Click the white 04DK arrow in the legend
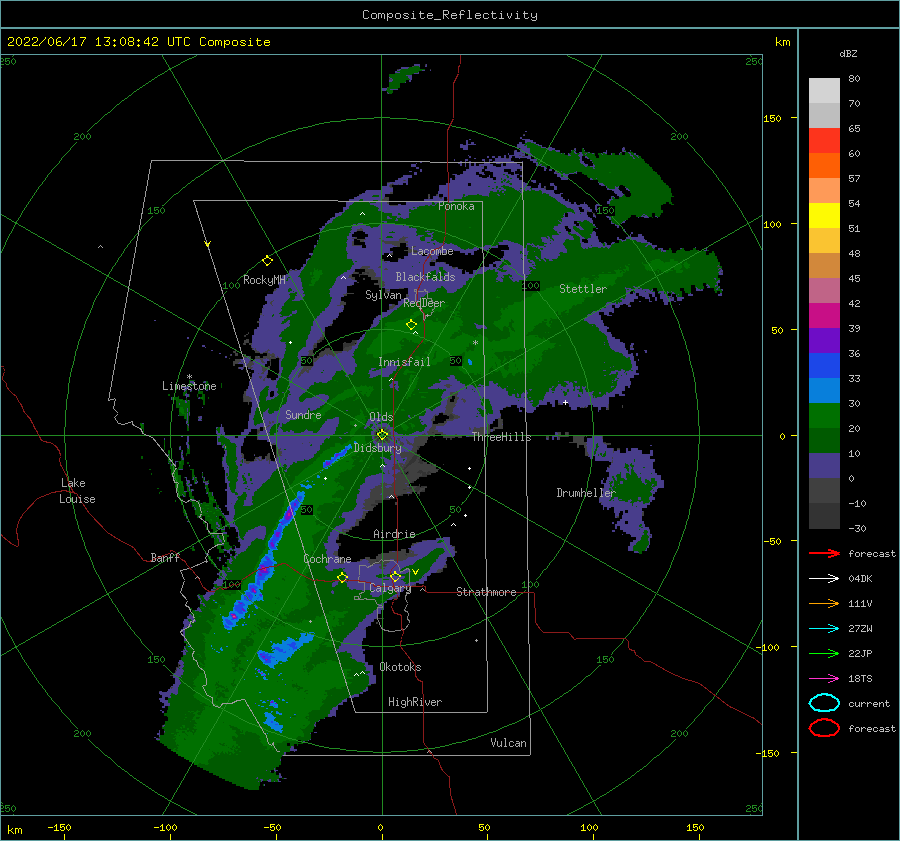 824,578
